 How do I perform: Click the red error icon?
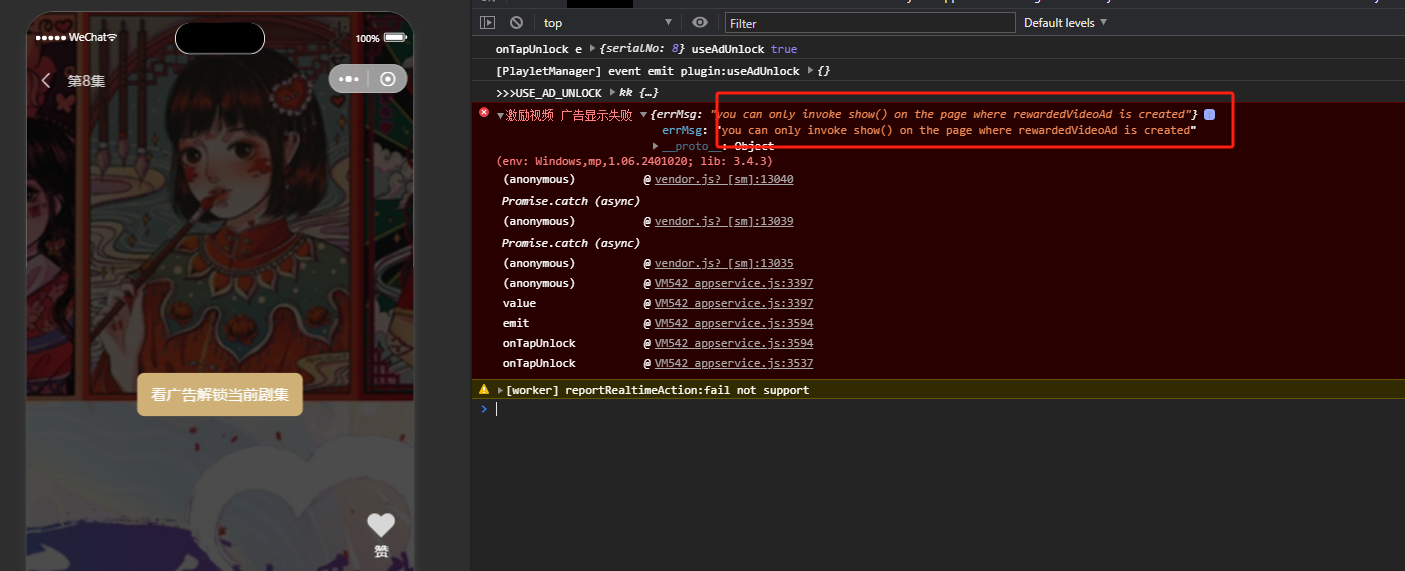(484, 113)
